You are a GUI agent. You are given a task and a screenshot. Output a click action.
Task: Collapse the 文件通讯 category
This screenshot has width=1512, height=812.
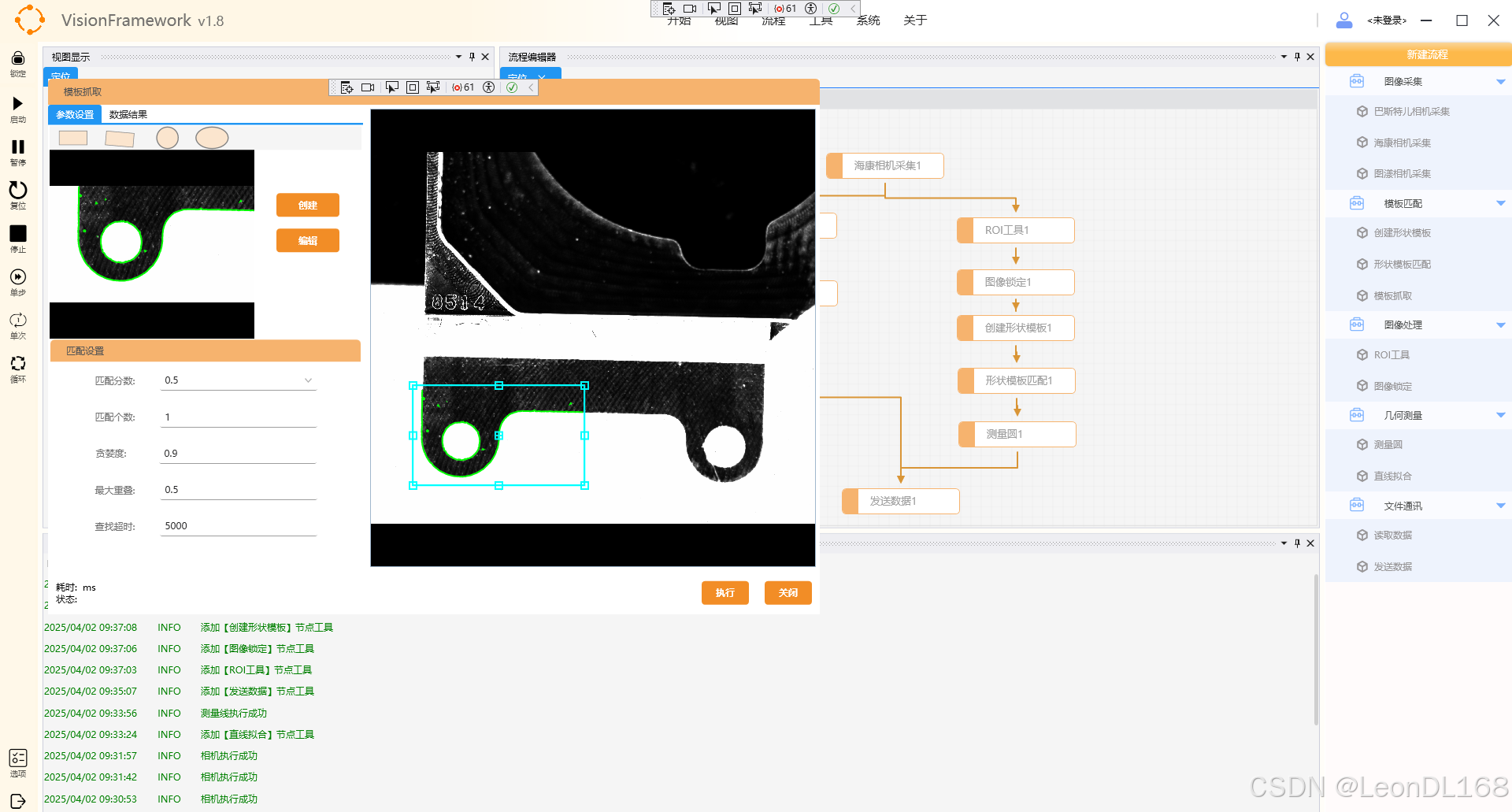1501,506
